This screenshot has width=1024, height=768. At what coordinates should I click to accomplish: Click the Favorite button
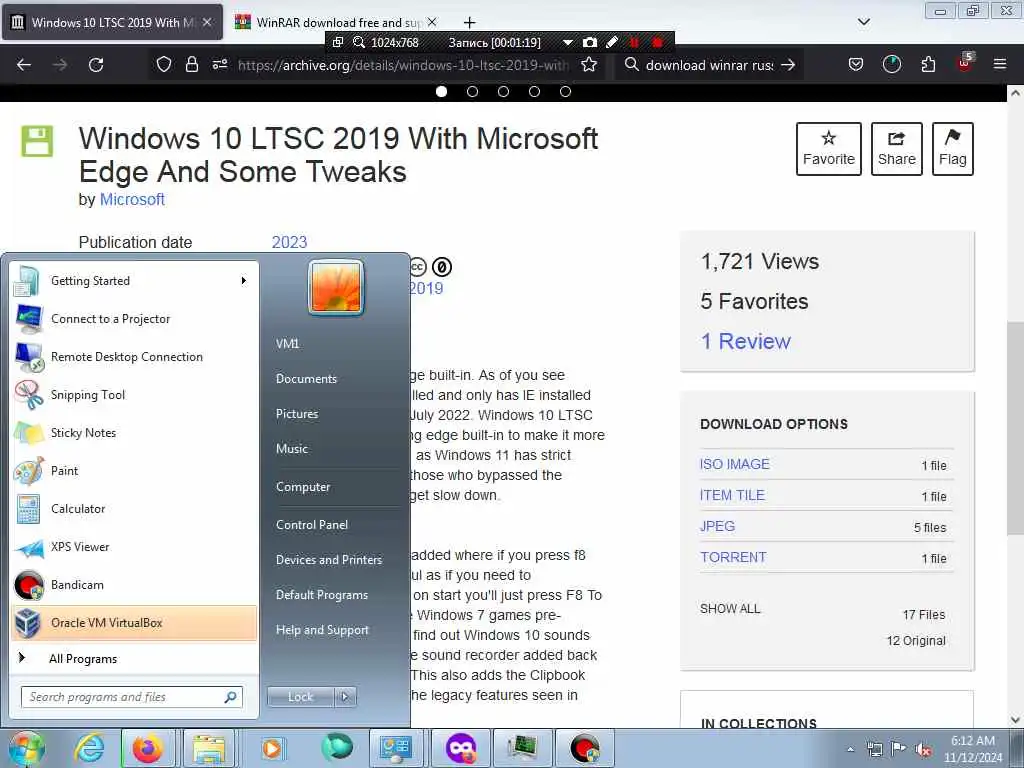coord(829,149)
